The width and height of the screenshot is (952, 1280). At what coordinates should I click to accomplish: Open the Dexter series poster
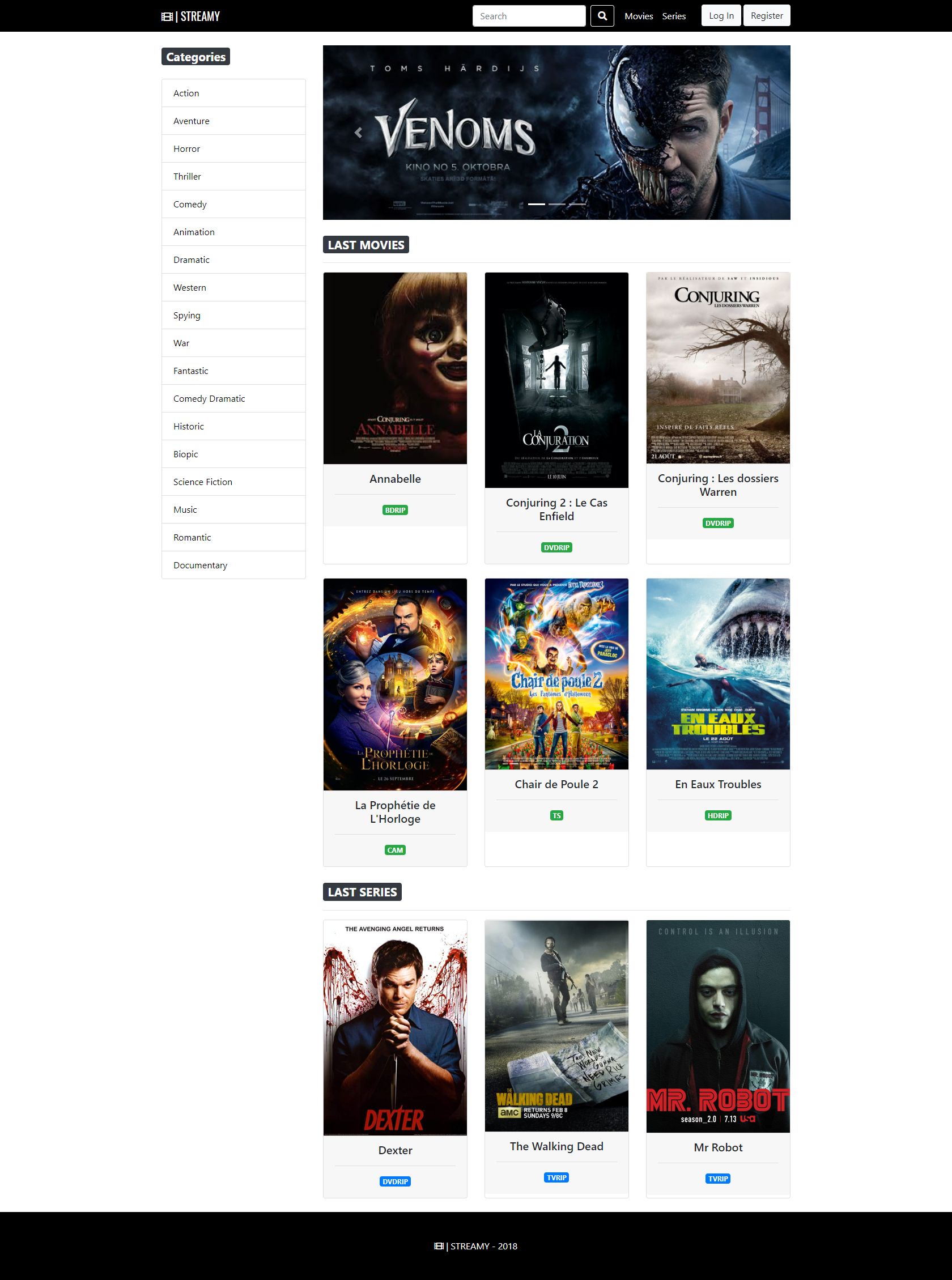396,1028
